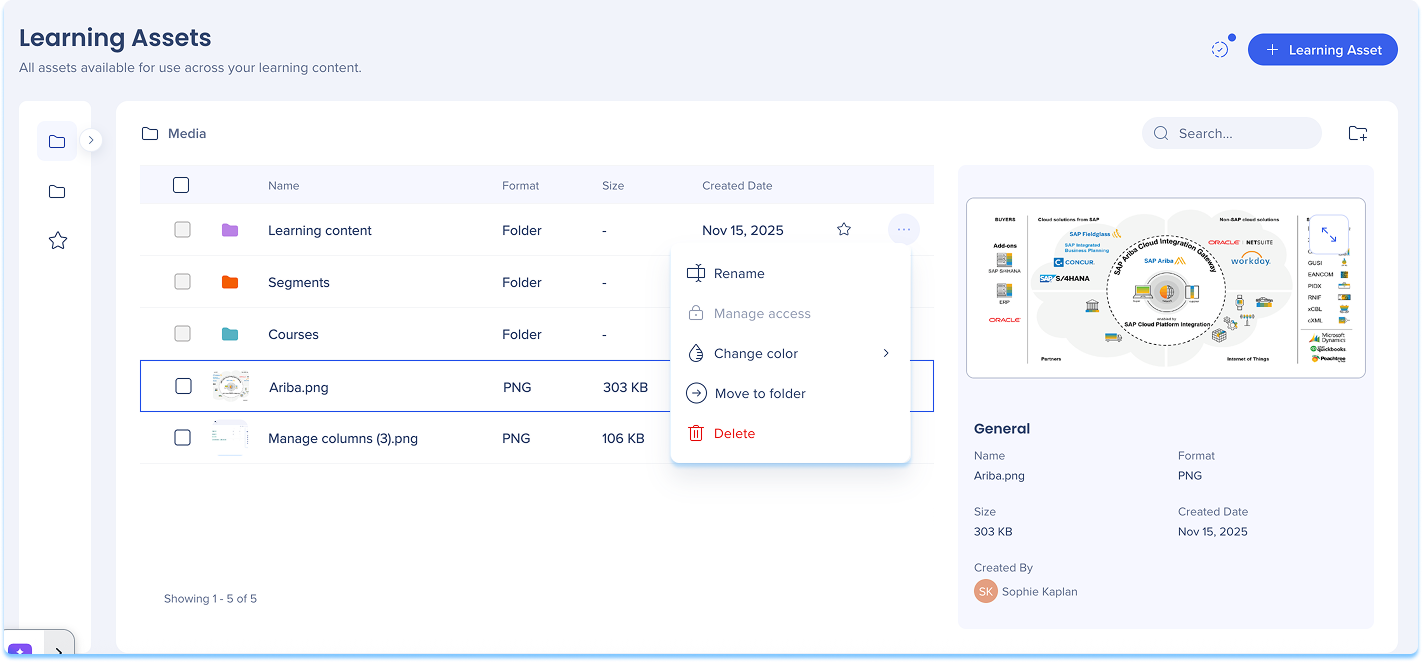Click the bottom-left panel expand arrow

(x=59, y=651)
